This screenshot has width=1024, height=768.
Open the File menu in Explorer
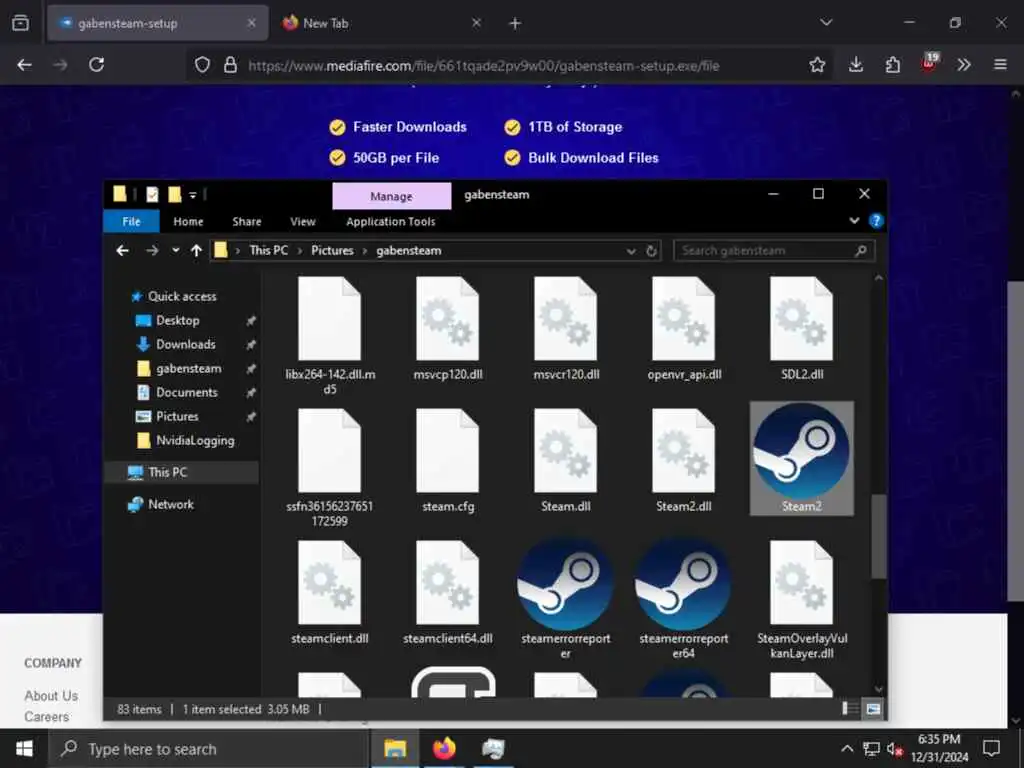[131, 221]
